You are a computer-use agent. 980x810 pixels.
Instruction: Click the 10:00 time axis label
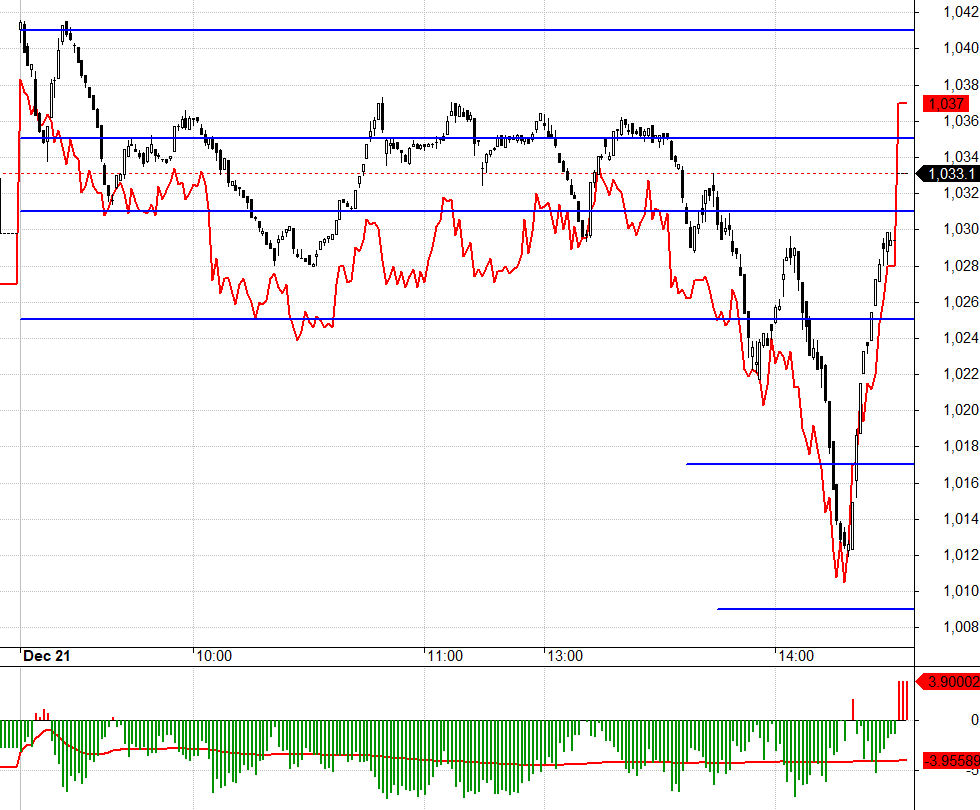point(214,656)
